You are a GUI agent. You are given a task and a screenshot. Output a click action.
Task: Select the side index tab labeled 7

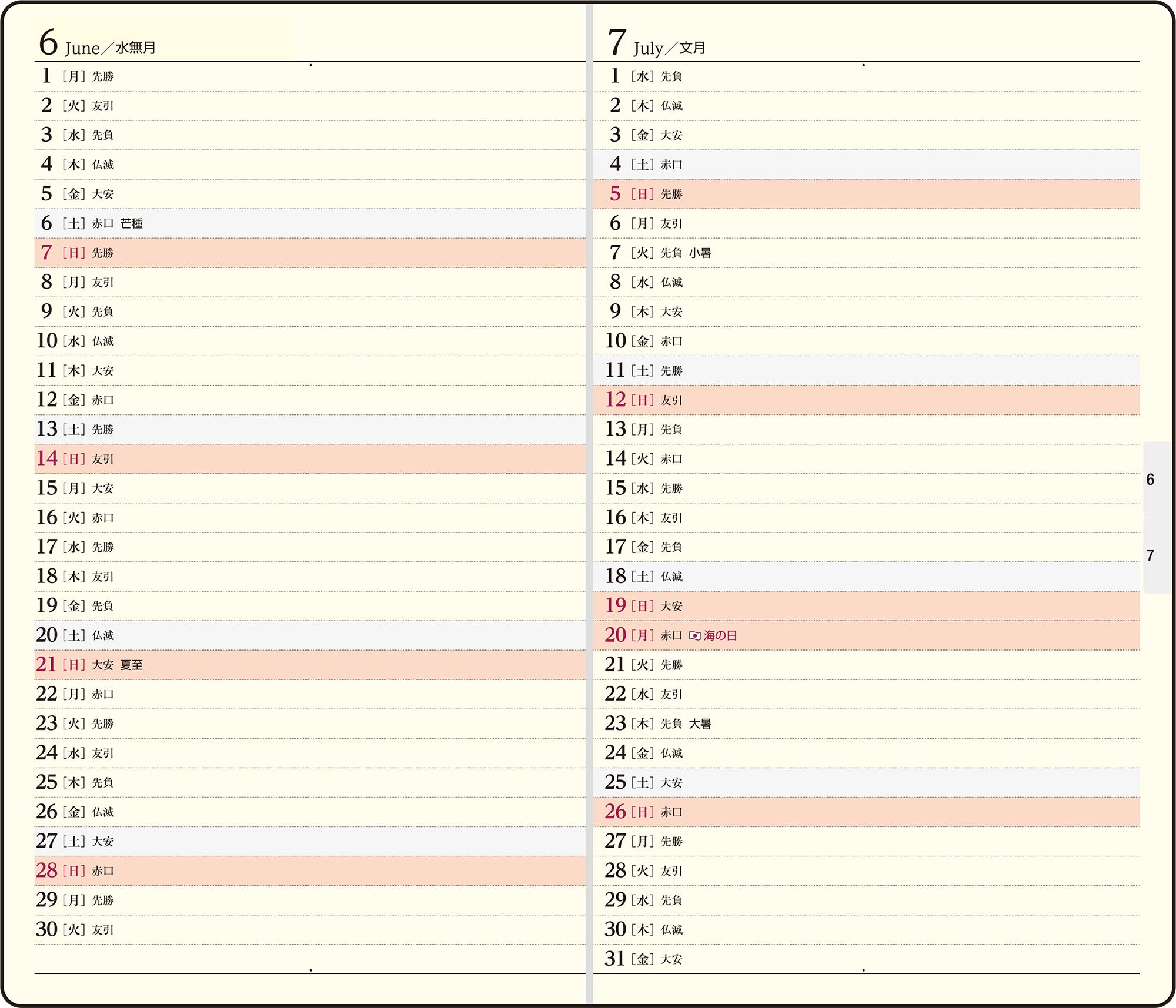point(1157,555)
